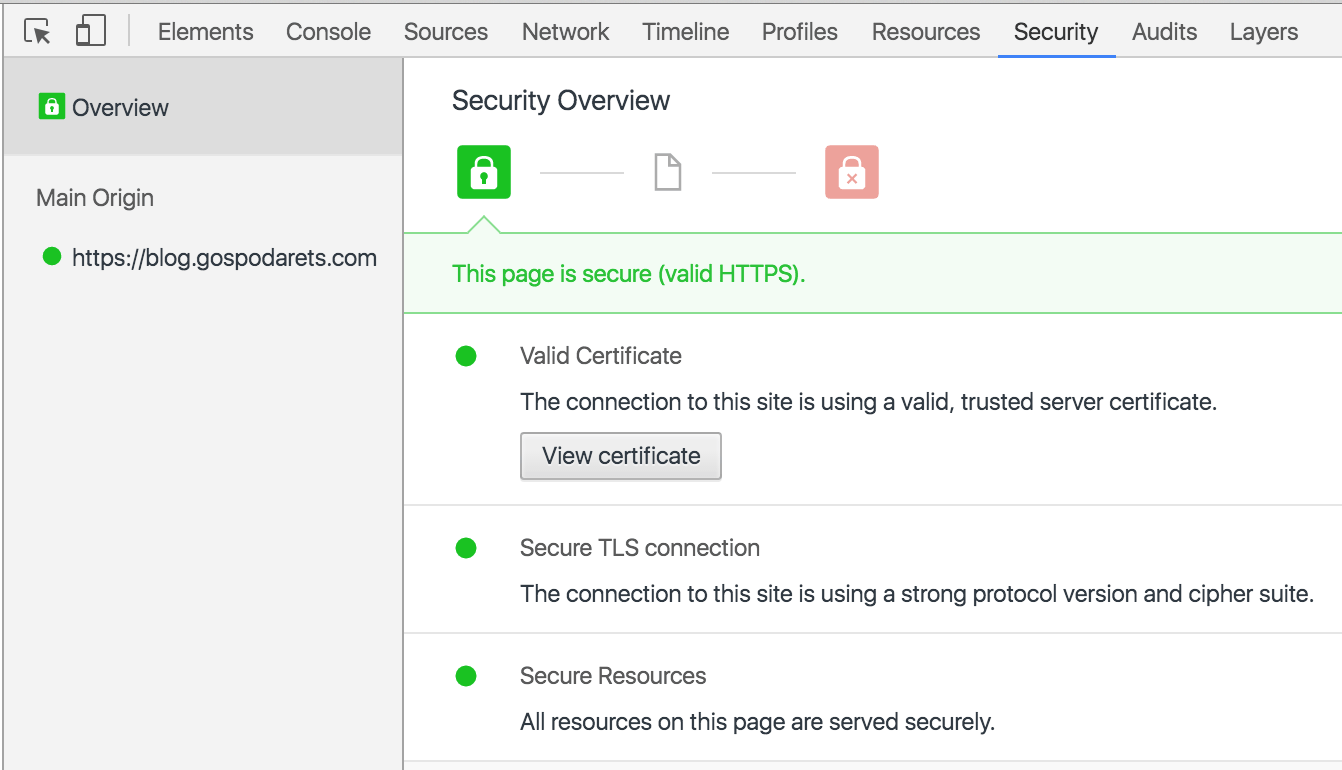
Task: Click the green dot beside Secure TLS connection
Action: 466,548
